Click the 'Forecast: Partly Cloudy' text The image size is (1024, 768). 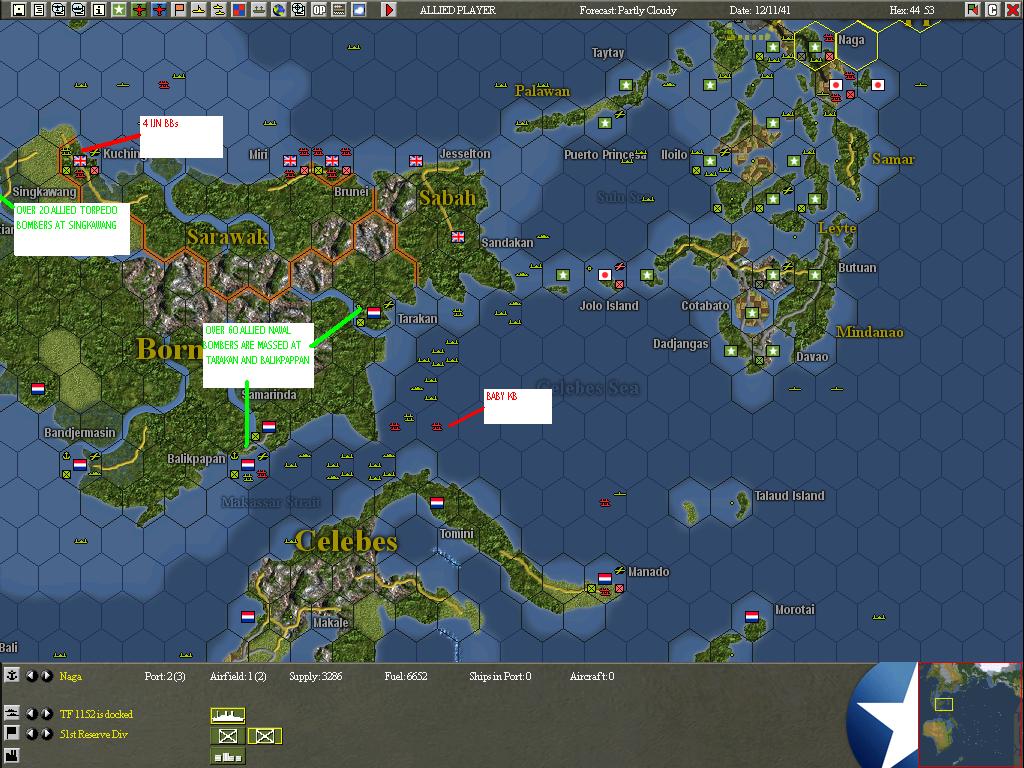point(628,10)
